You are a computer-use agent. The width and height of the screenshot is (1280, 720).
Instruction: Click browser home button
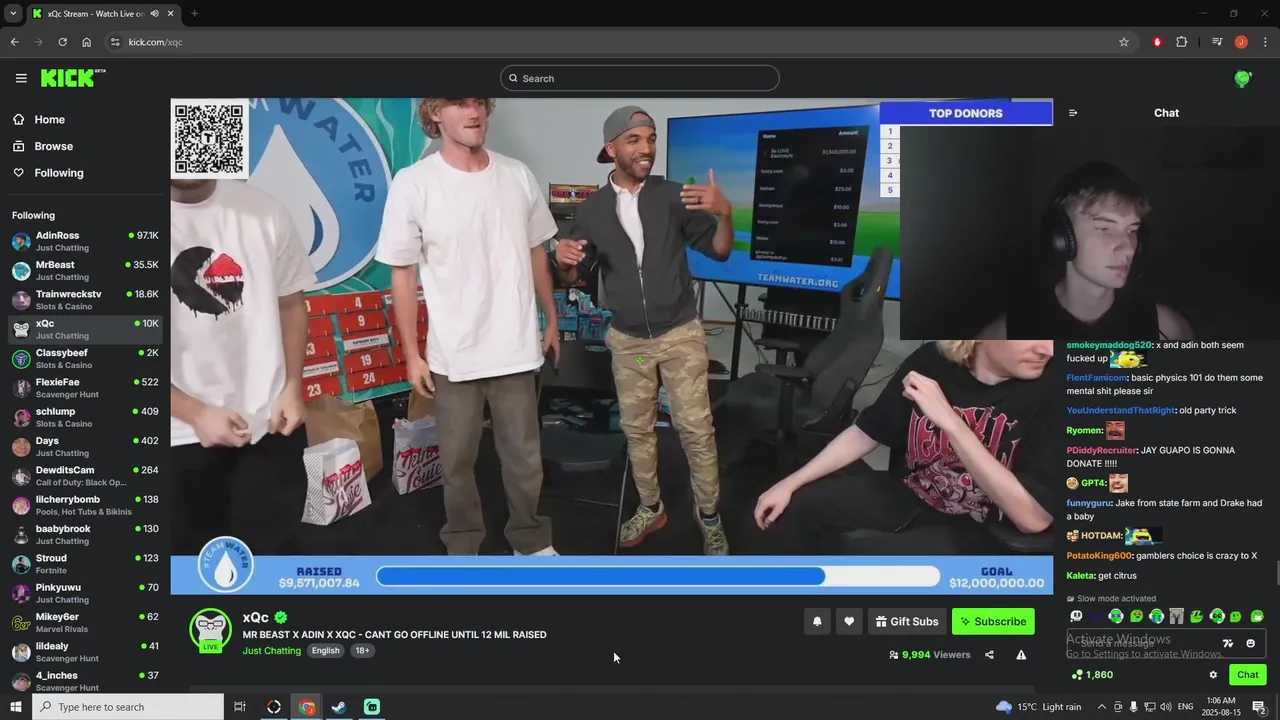coord(87,42)
